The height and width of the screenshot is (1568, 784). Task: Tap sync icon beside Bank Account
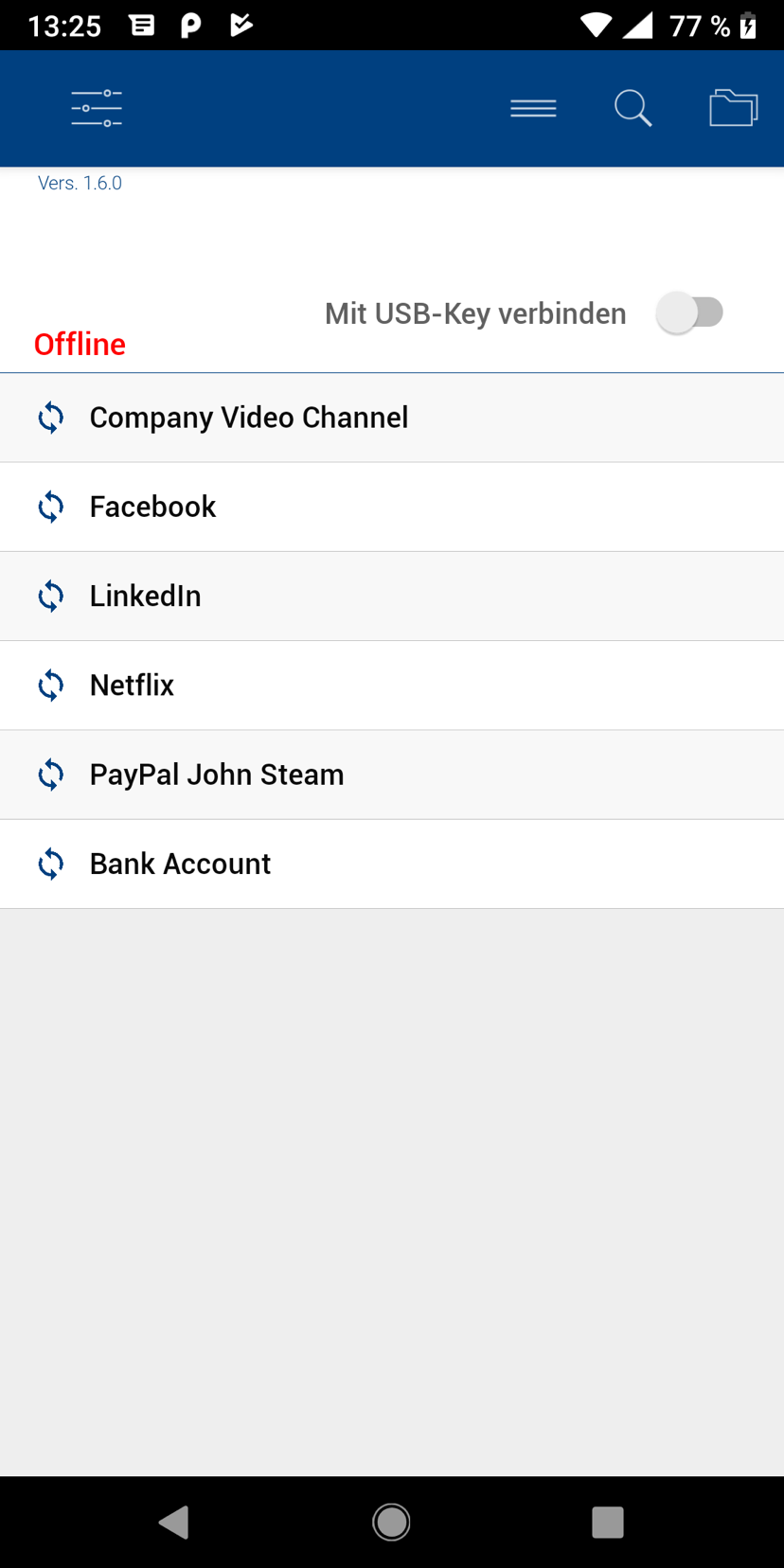(x=51, y=864)
